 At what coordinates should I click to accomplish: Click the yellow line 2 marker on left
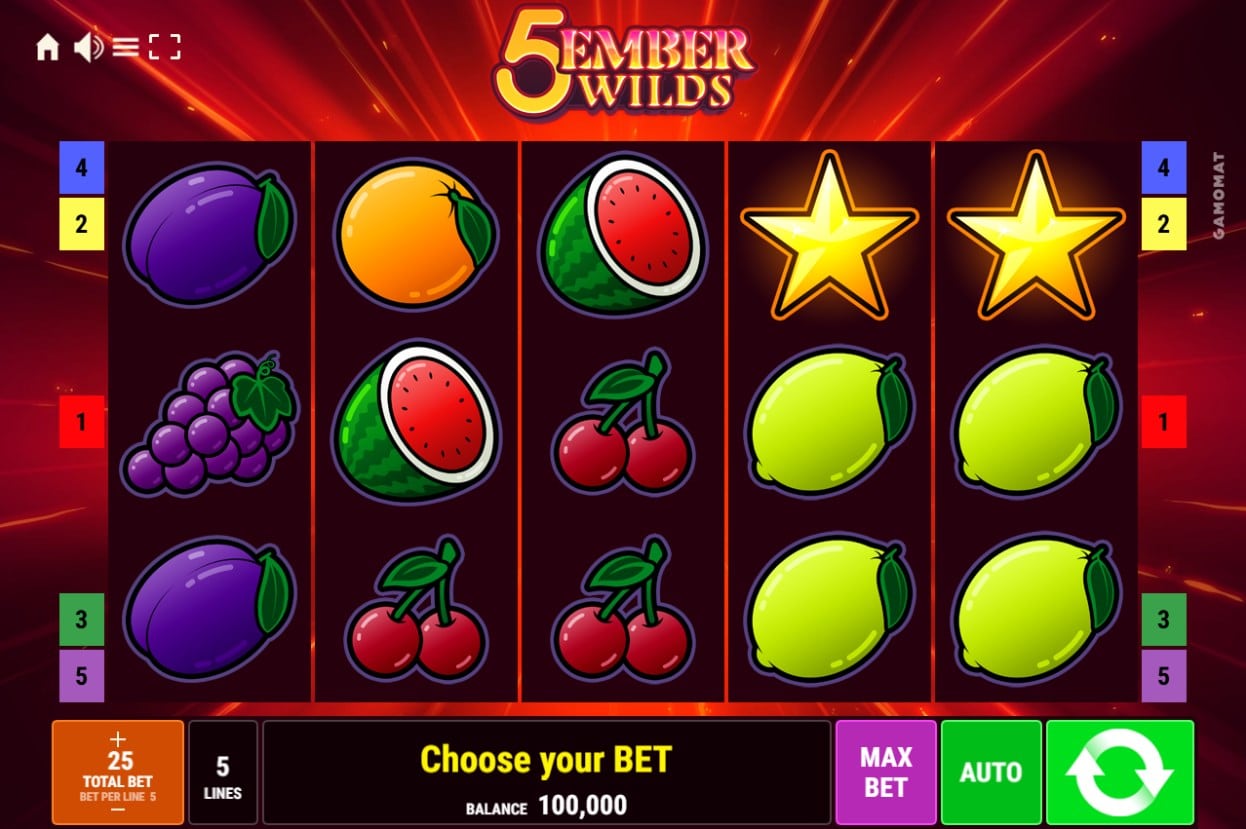pos(81,223)
